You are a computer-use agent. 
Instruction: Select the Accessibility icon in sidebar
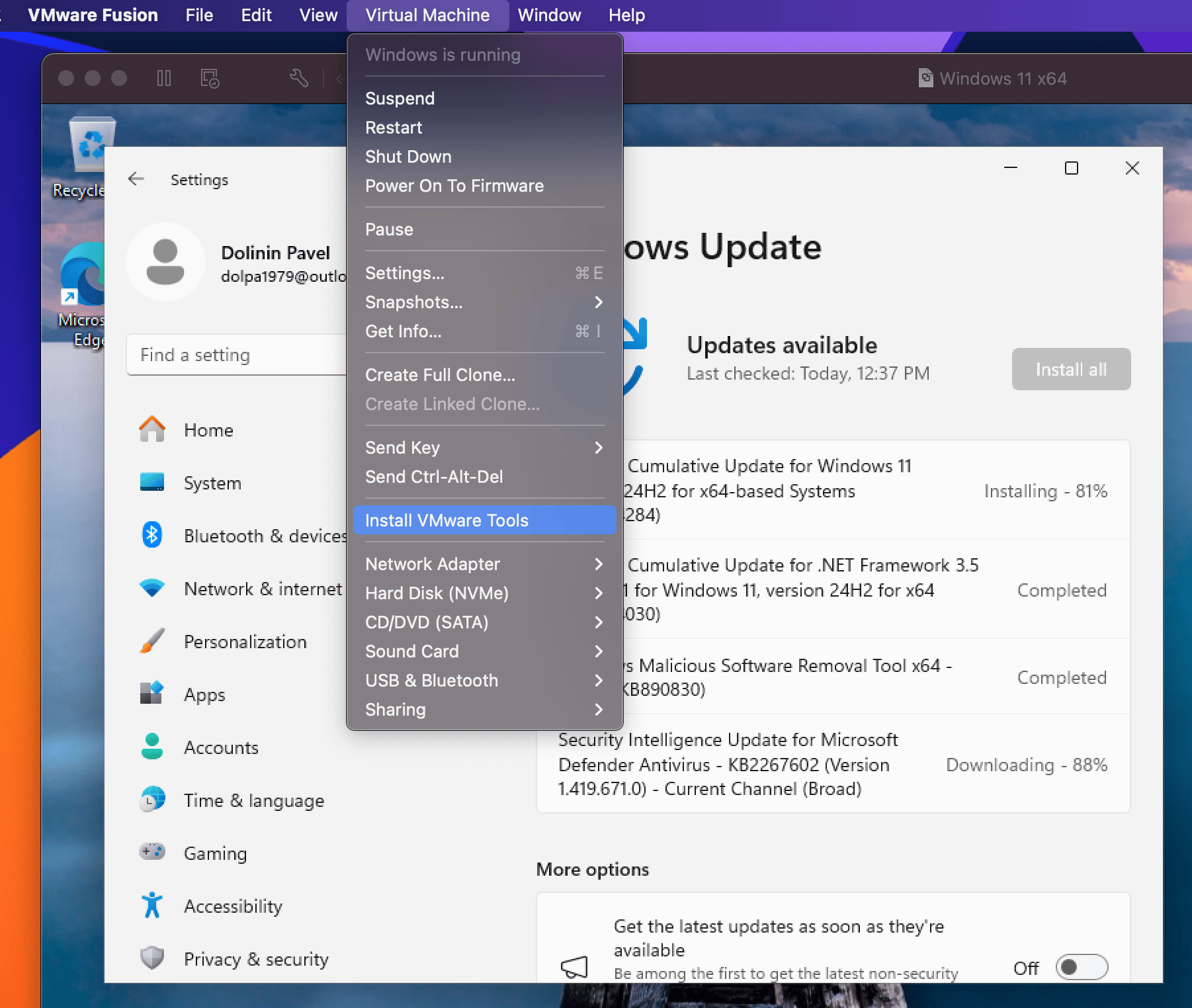point(152,905)
